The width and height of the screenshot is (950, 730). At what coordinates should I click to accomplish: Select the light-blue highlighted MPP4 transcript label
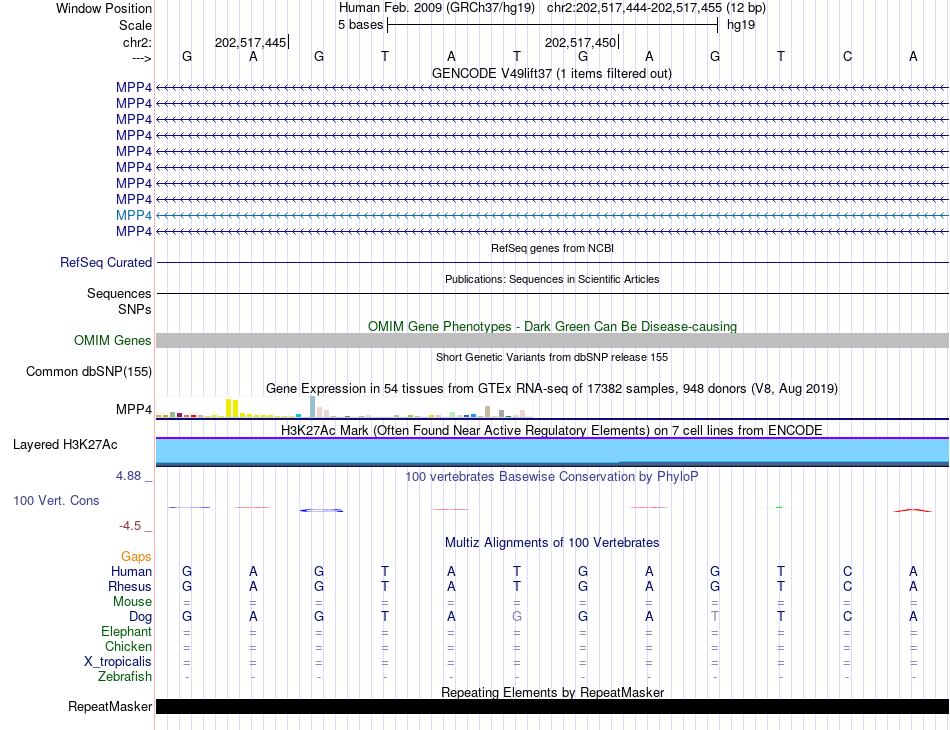pyautogui.click(x=134, y=215)
